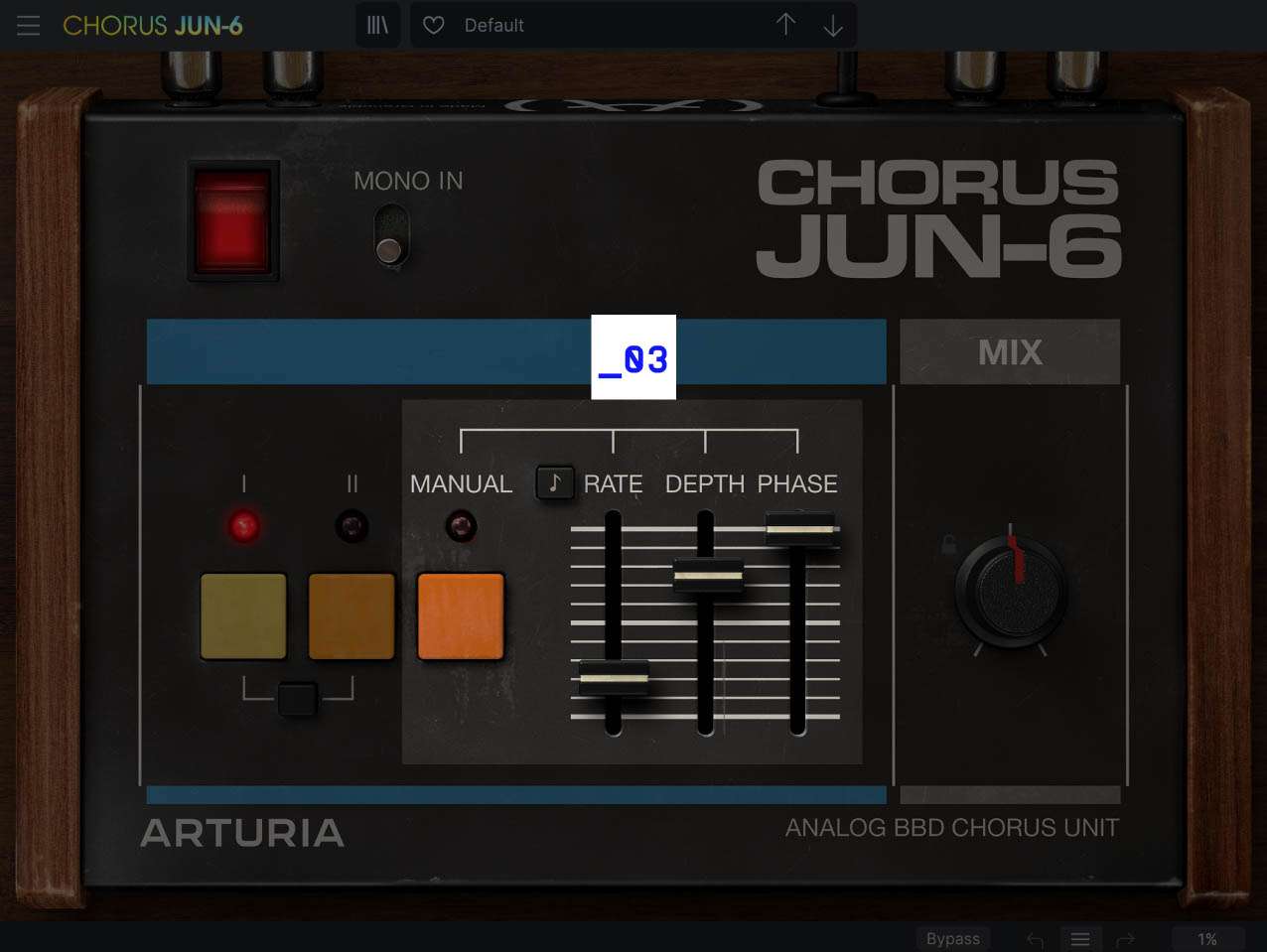This screenshot has height=952, width=1267.
Task: Click the DEPTH fader handle
Action: [707, 574]
